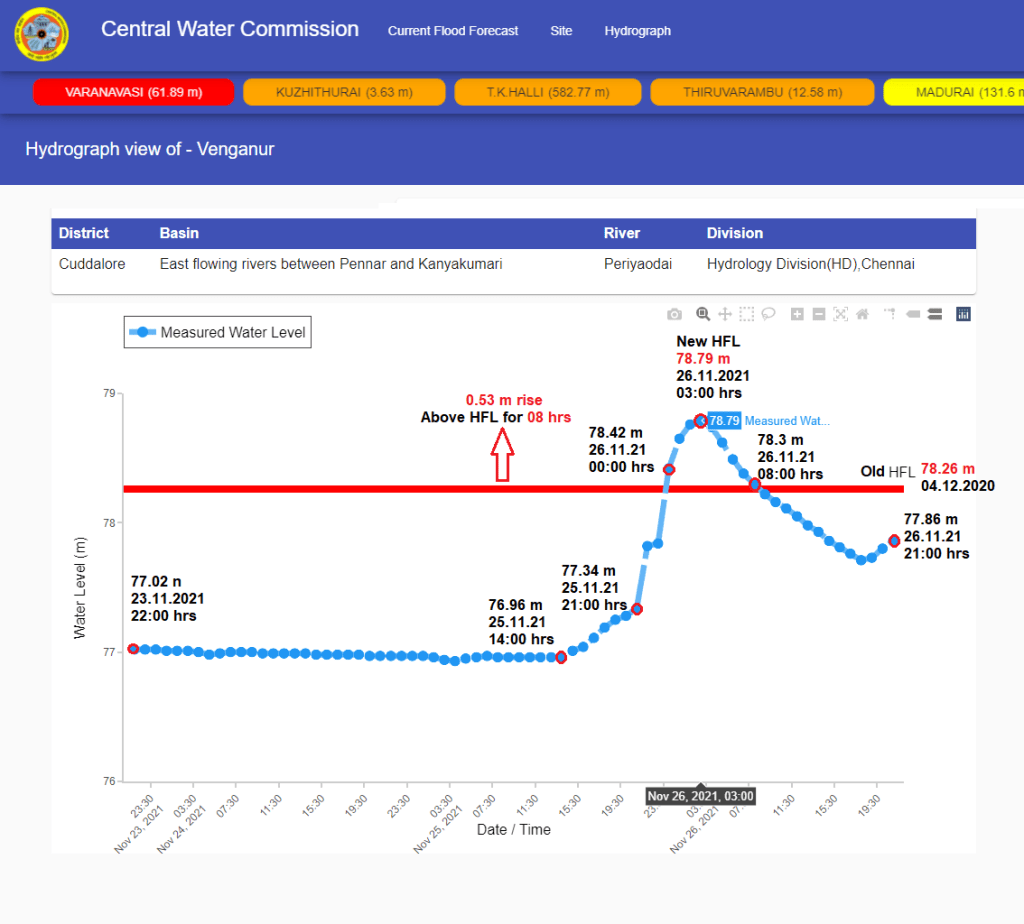Image resolution: width=1024 pixels, height=924 pixels.
Task: Enable show closest data on hover
Action: 912,314
